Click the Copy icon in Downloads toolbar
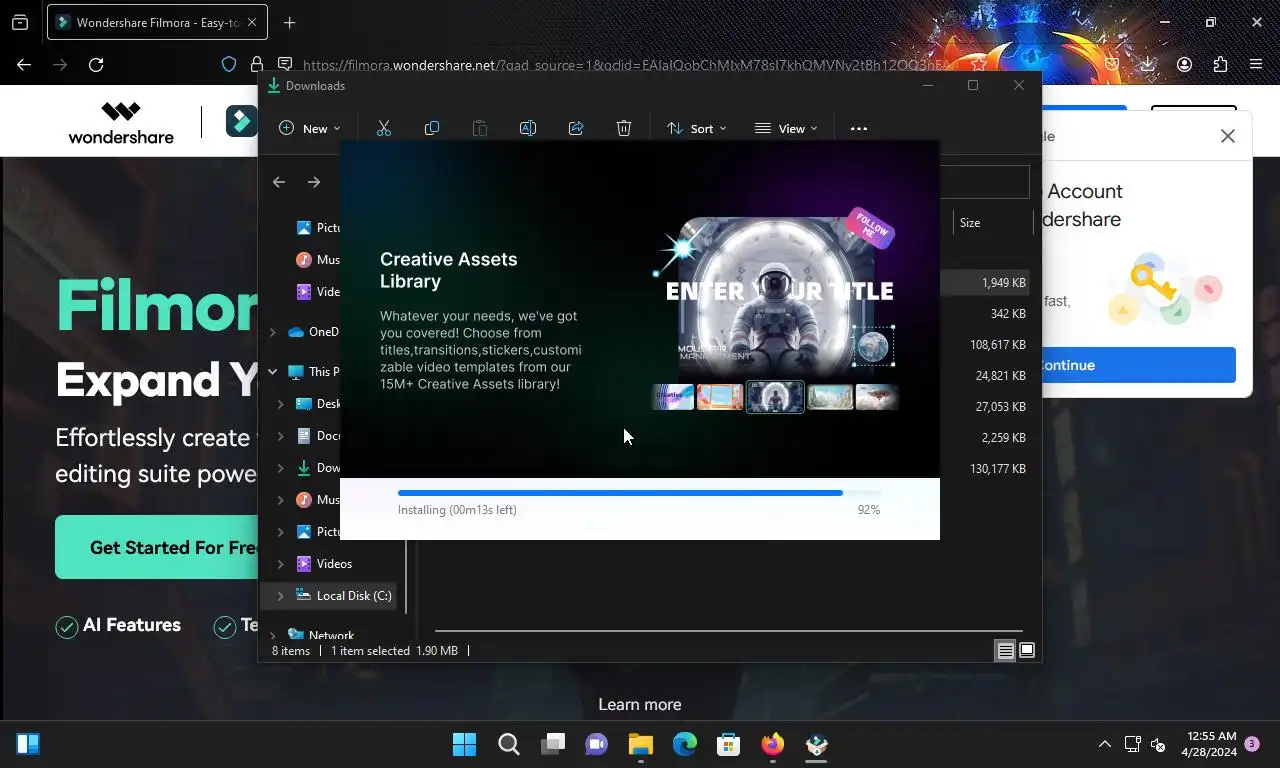This screenshot has height=768, width=1280. tap(432, 128)
